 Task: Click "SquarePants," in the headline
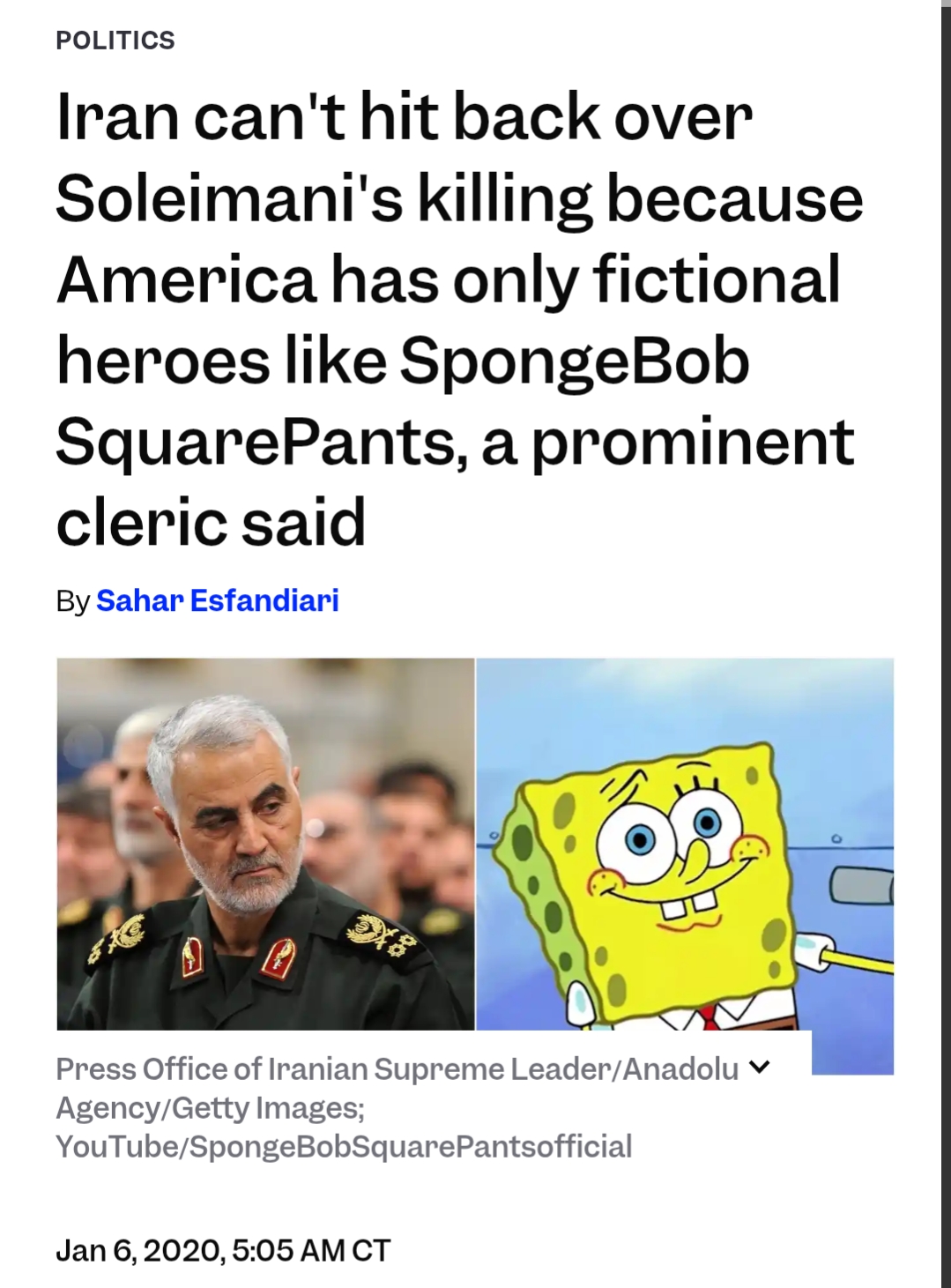[x=262, y=442]
